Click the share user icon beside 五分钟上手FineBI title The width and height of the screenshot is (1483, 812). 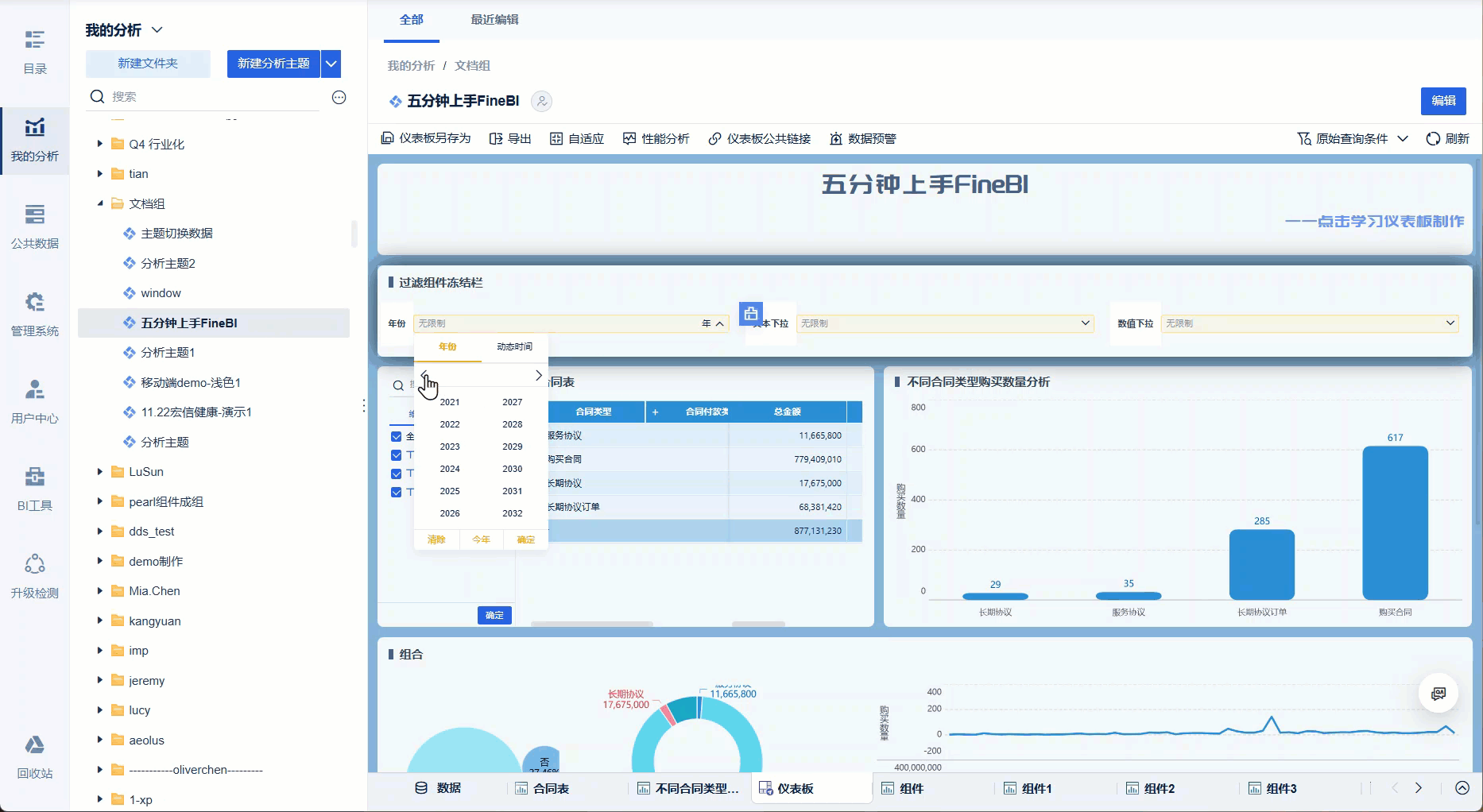pos(542,101)
